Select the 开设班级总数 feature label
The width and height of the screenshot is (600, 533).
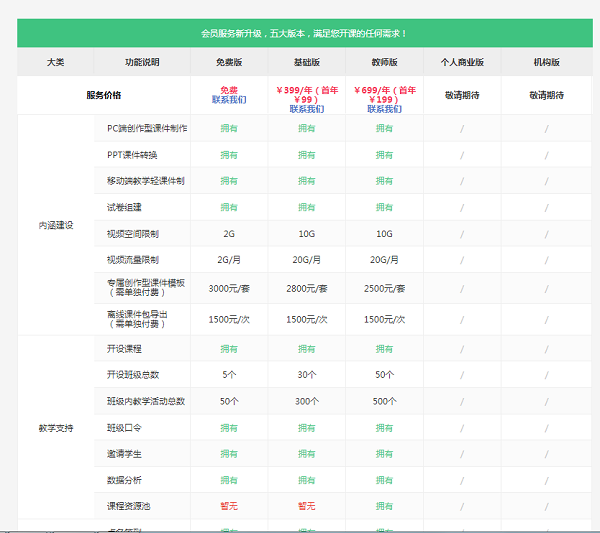click(x=133, y=375)
